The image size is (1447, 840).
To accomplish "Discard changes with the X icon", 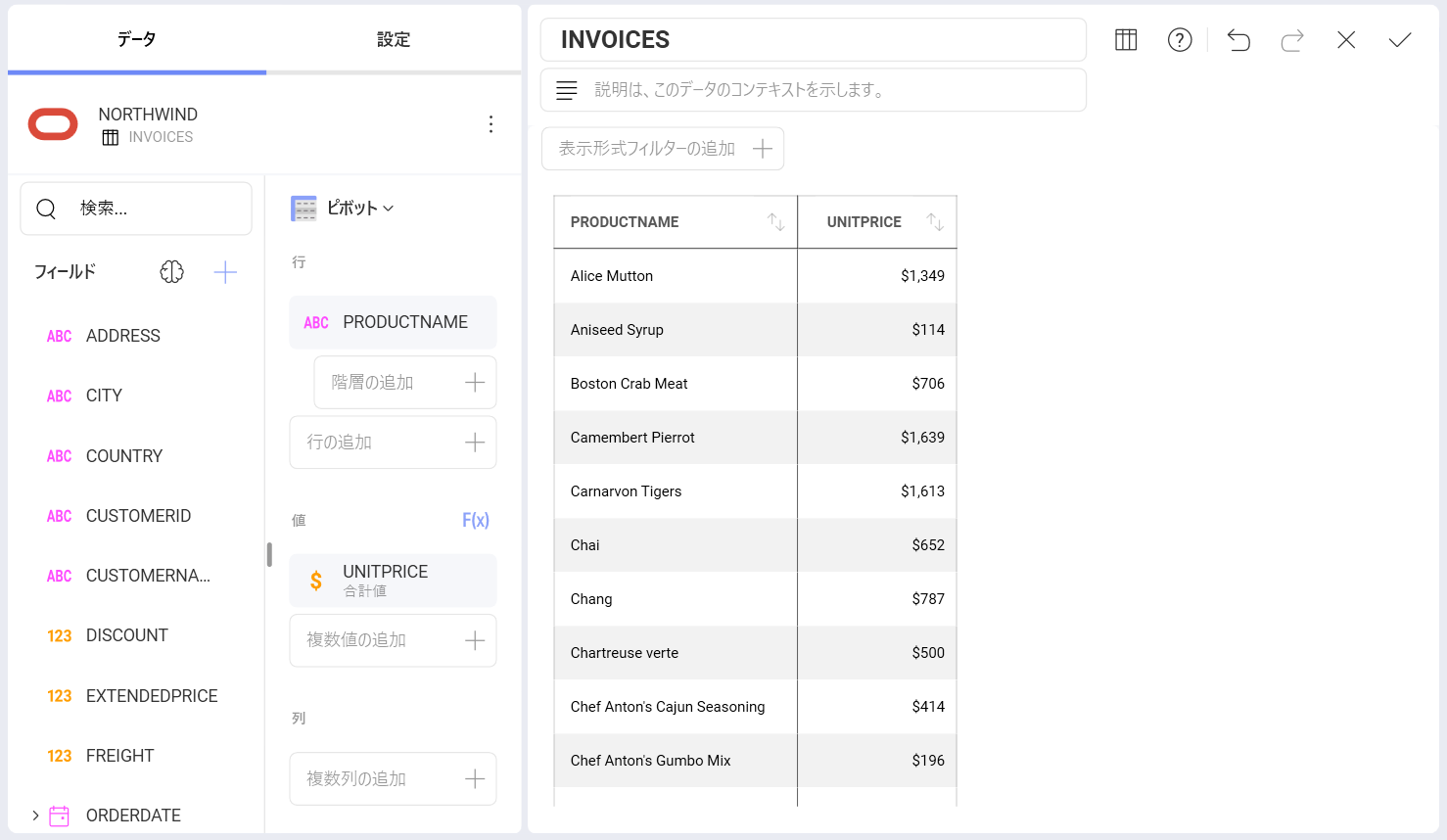I will tap(1346, 39).
